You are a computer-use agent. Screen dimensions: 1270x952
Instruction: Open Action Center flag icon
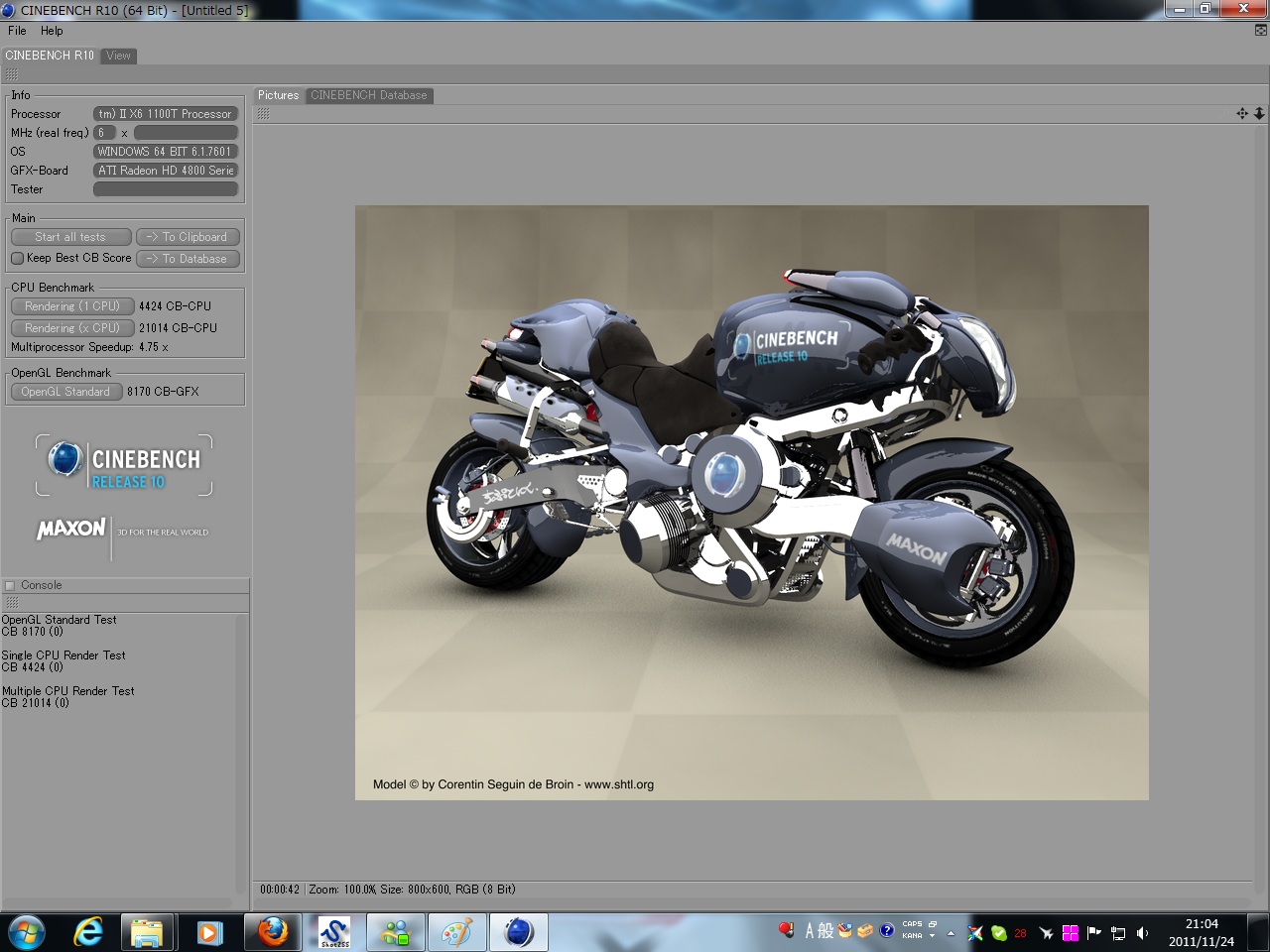point(1094,933)
